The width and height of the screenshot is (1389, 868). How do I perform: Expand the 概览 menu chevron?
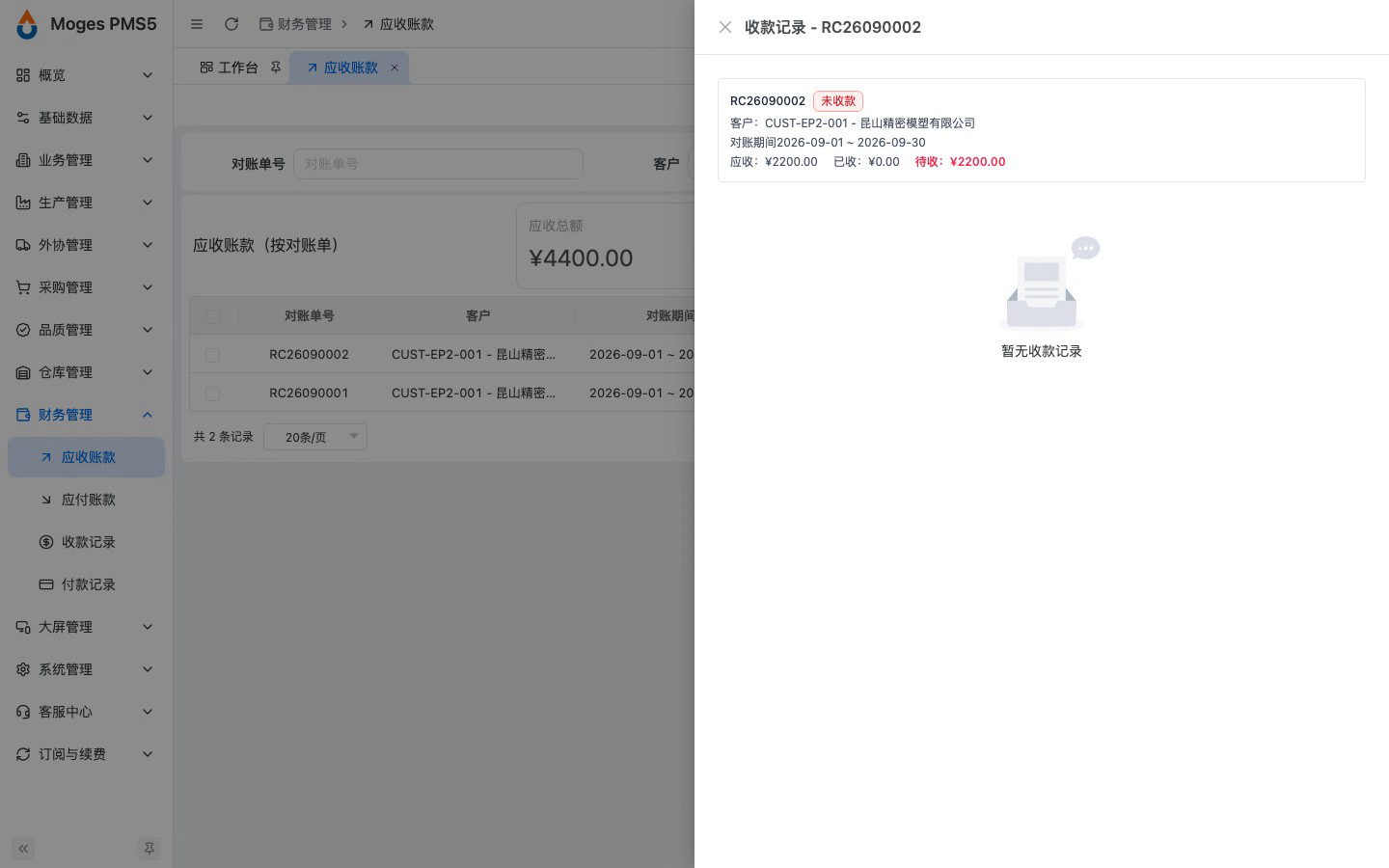(x=148, y=75)
